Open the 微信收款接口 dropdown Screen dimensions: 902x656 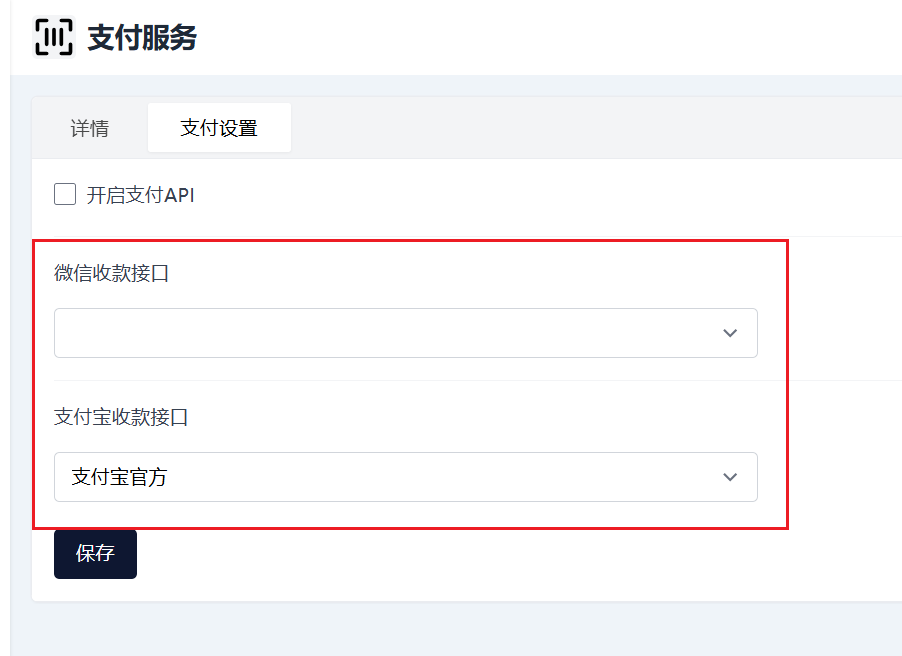coord(405,333)
